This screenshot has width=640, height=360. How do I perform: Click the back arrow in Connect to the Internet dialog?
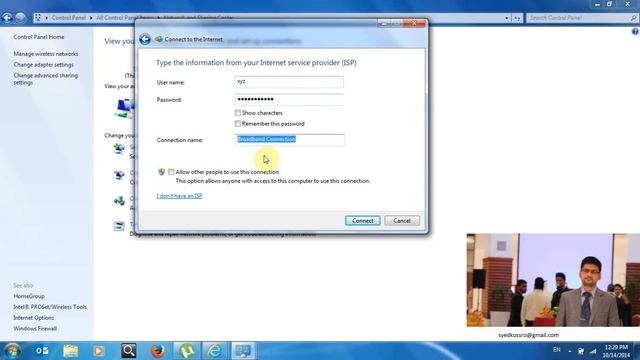tap(145, 39)
